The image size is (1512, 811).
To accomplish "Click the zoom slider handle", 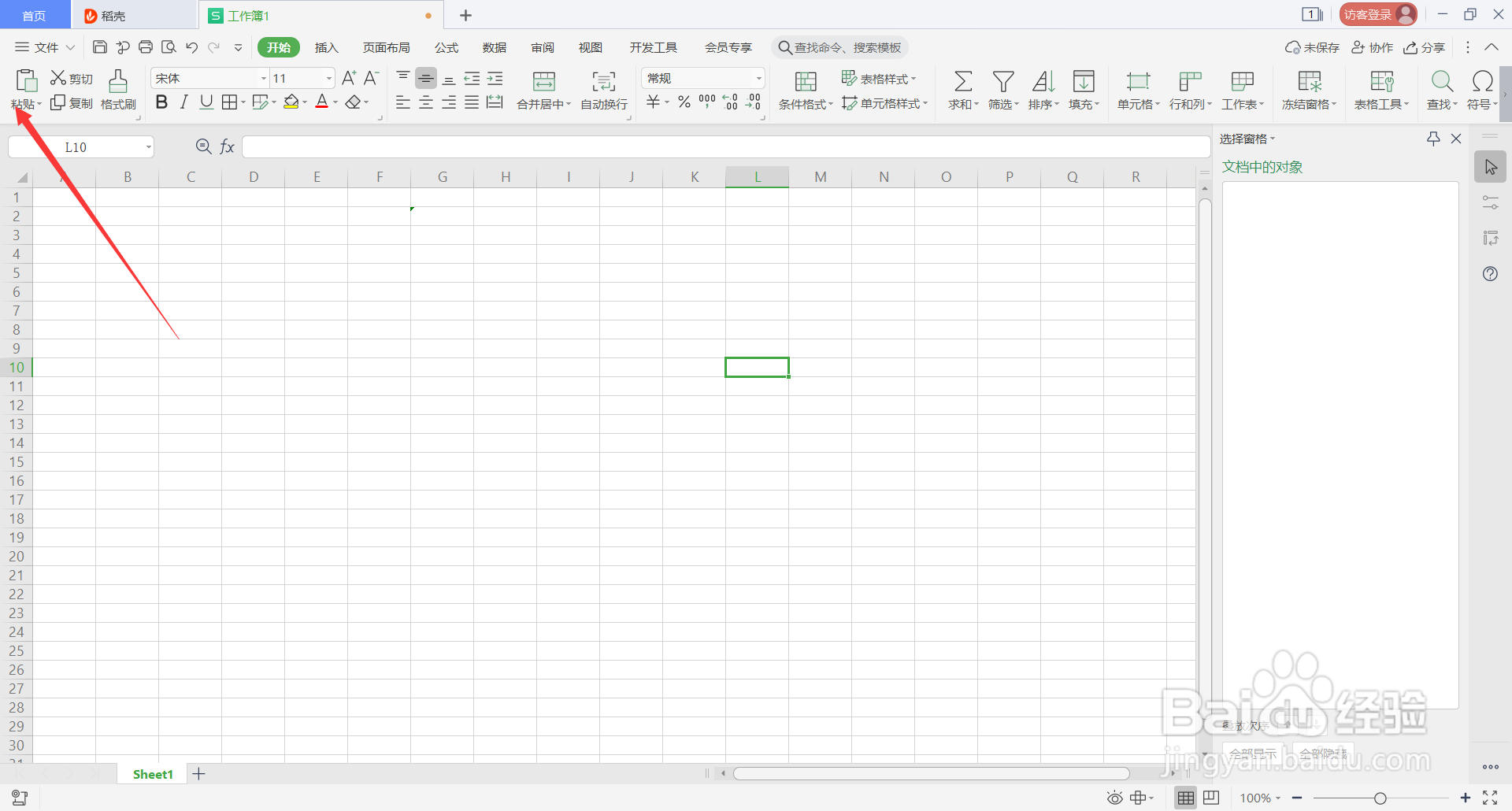I will click(x=1380, y=798).
